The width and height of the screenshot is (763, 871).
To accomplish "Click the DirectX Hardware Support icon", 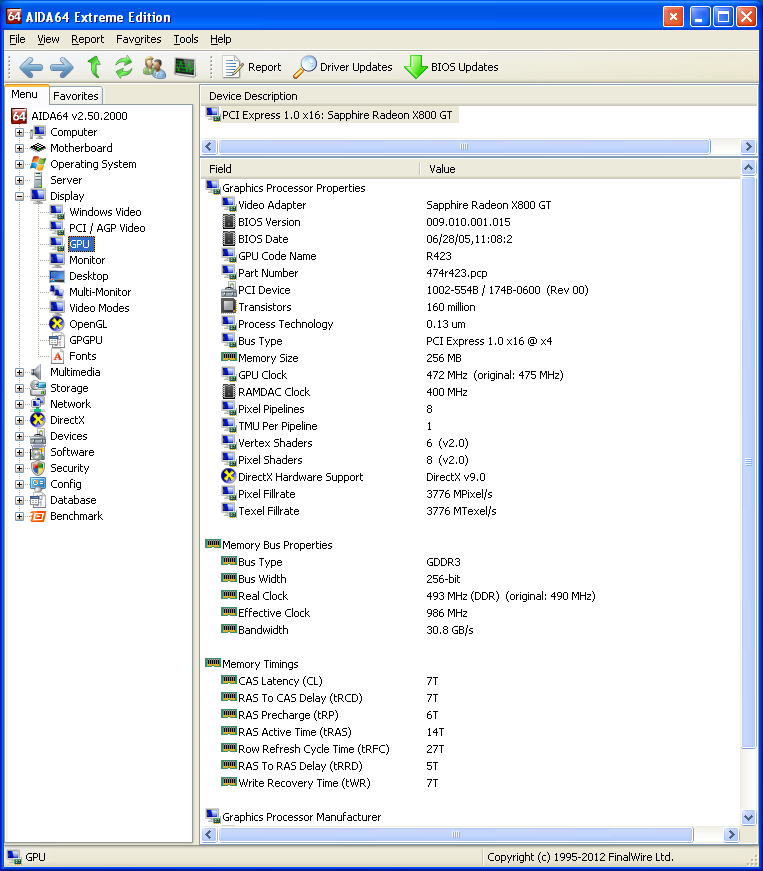I will (x=228, y=476).
